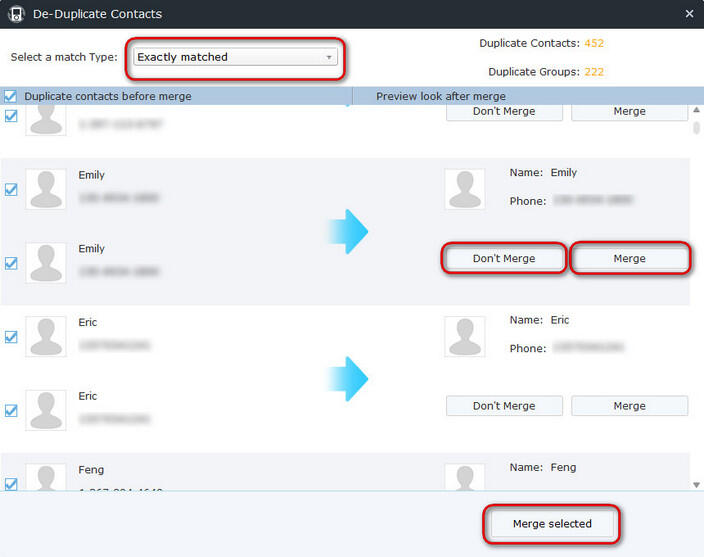
Task: Toggle the select-all checkbox in header row
Action: point(10,96)
